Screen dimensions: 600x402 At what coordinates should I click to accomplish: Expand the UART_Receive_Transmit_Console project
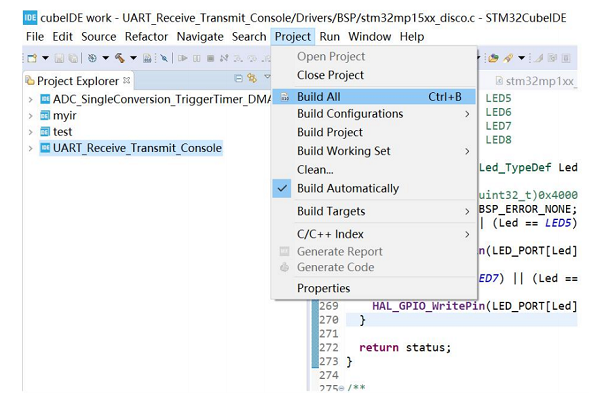(x=31, y=148)
